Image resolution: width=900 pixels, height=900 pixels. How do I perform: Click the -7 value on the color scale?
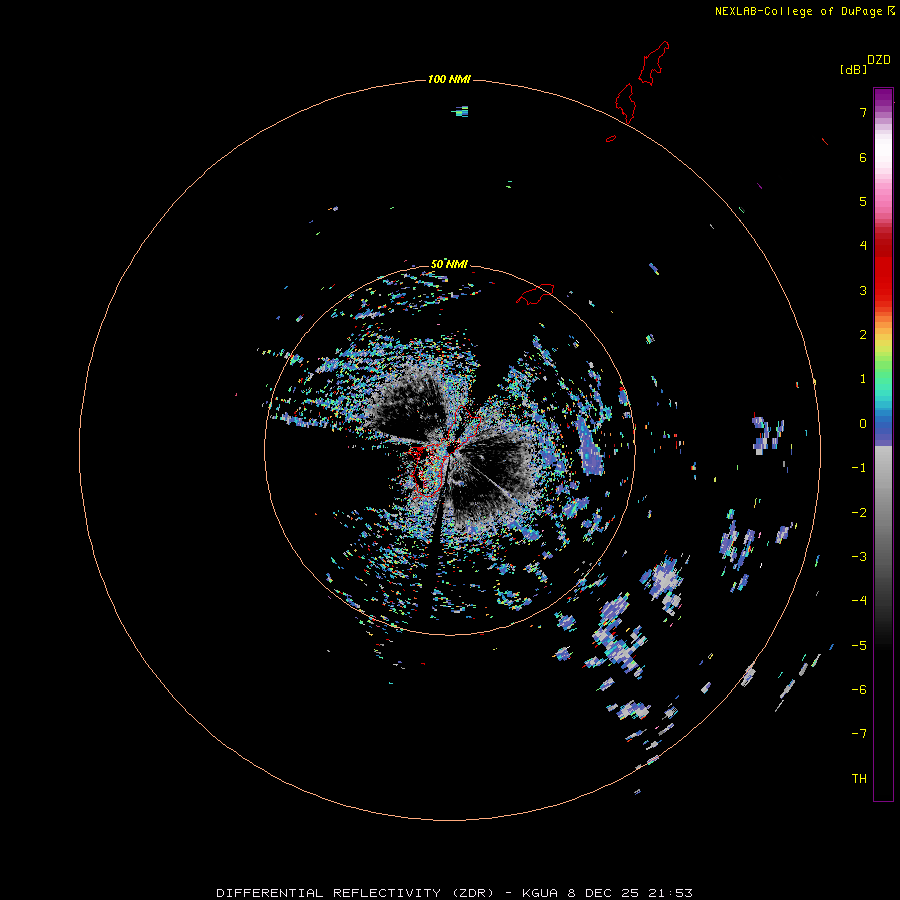point(859,734)
